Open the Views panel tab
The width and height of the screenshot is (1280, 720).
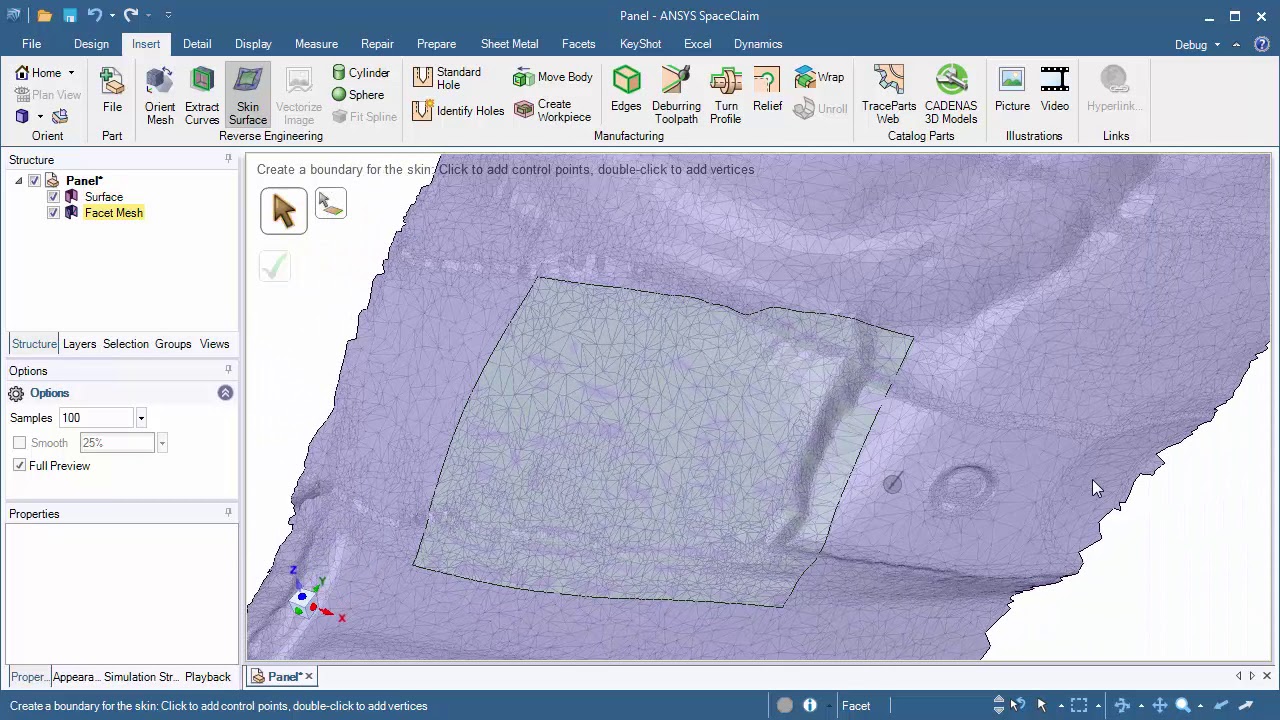pyautogui.click(x=214, y=344)
